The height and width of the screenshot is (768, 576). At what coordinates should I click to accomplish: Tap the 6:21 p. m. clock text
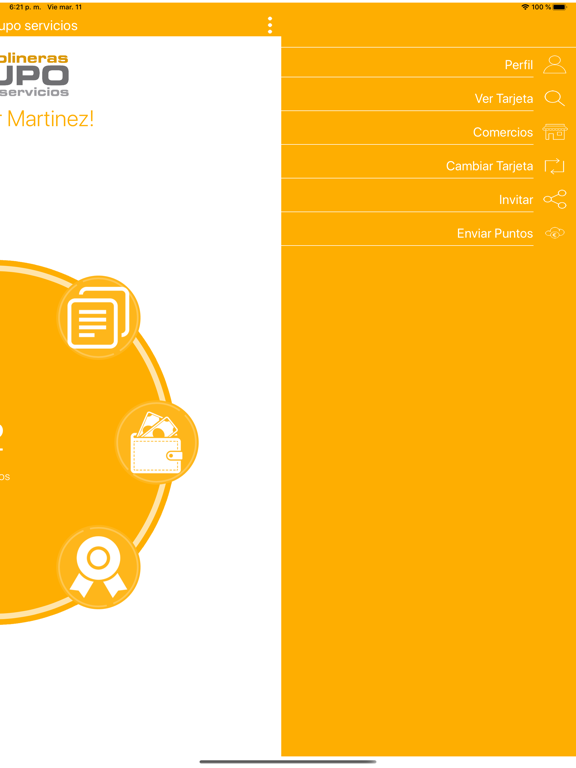coord(25,7)
